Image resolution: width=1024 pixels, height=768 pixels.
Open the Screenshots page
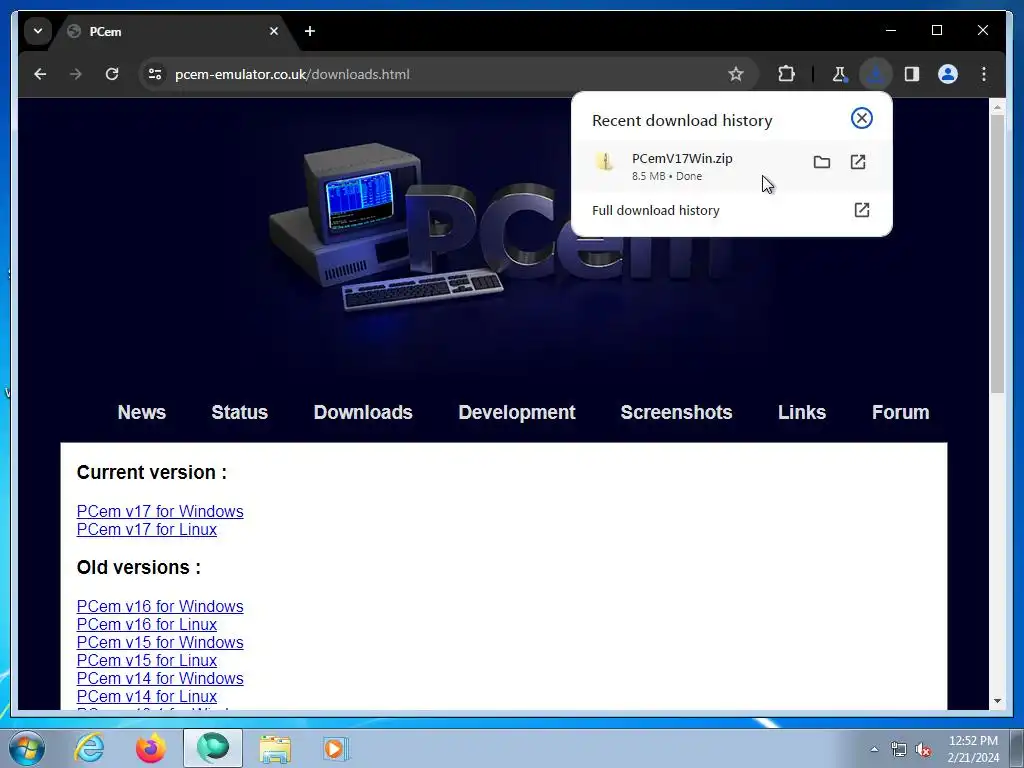point(676,413)
